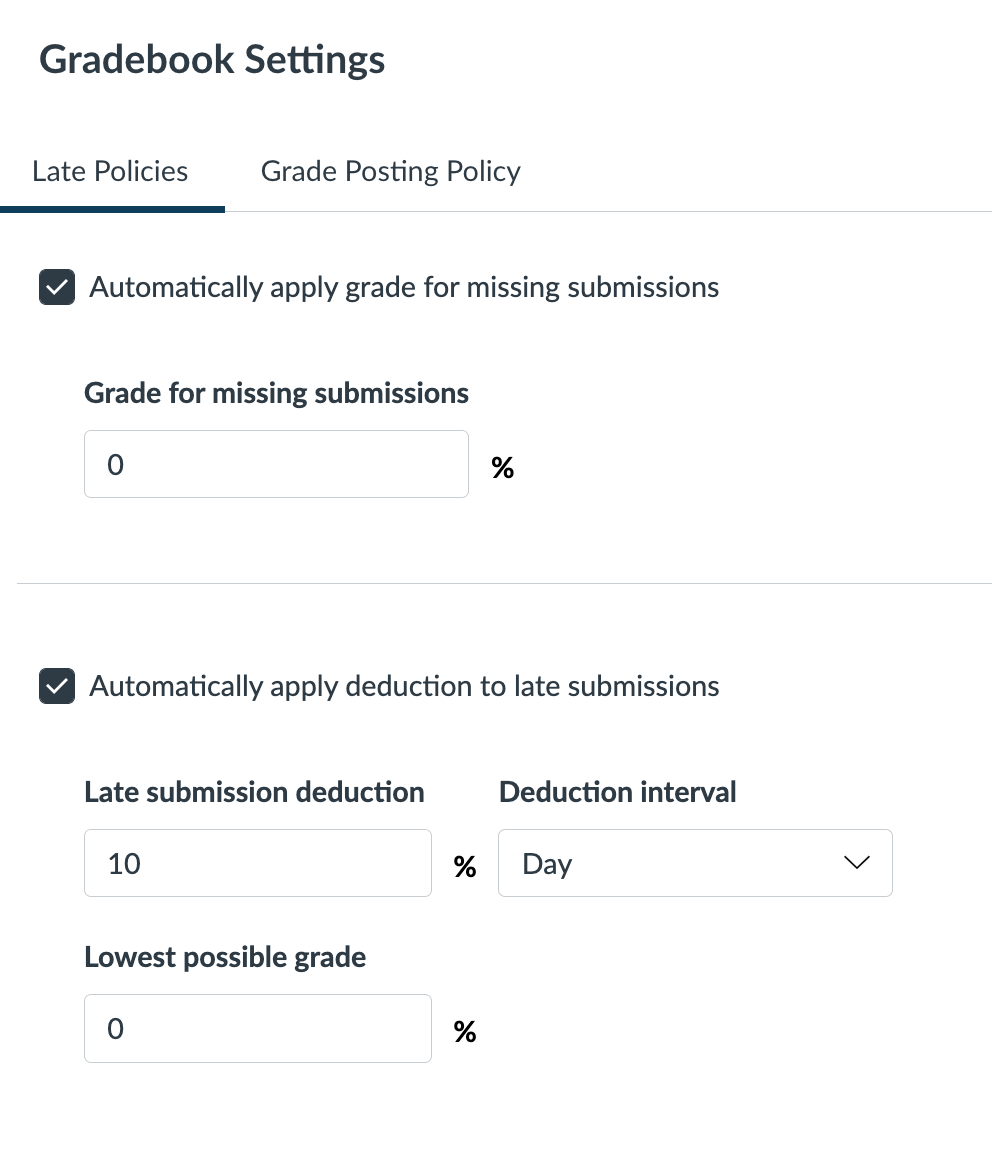Expand the interval selector showing Day

coord(695,863)
